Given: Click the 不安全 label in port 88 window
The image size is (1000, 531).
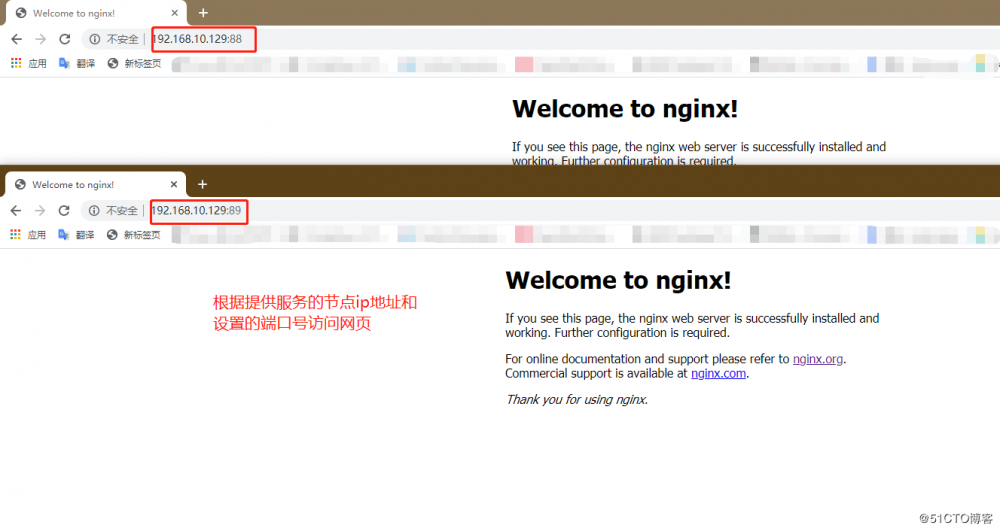Looking at the screenshot, I should point(122,39).
